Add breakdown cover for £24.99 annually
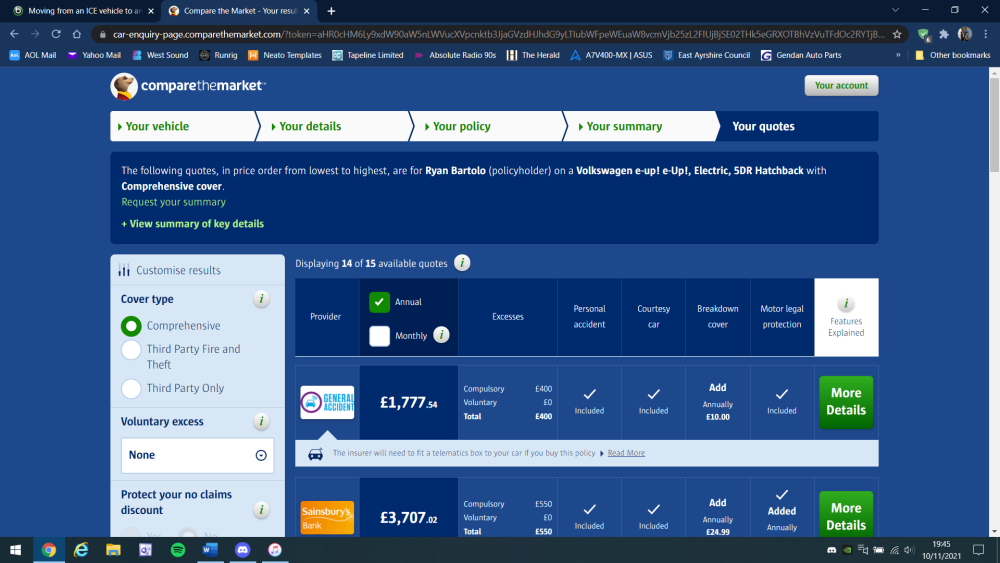This screenshot has width=1000, height=563. pyautogui.click(x=717, y=516)
